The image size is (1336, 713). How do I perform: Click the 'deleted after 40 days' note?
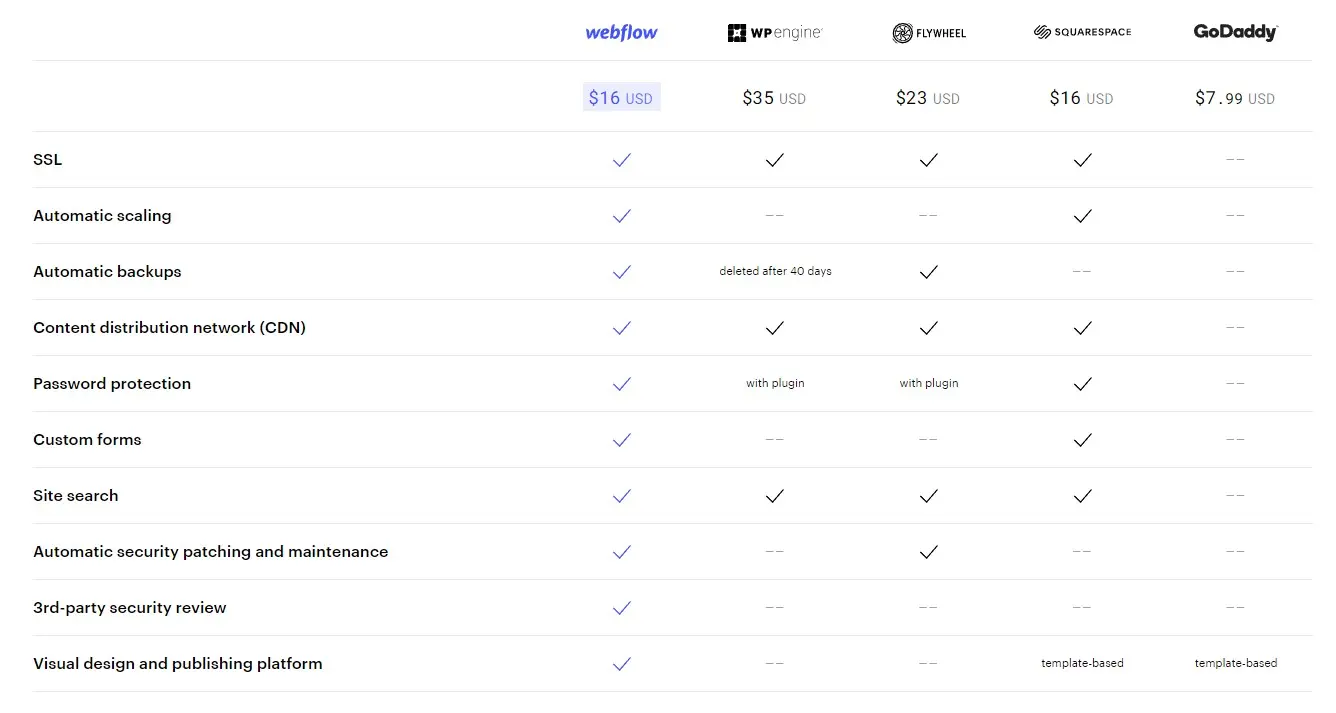click(x=775, y=271)
